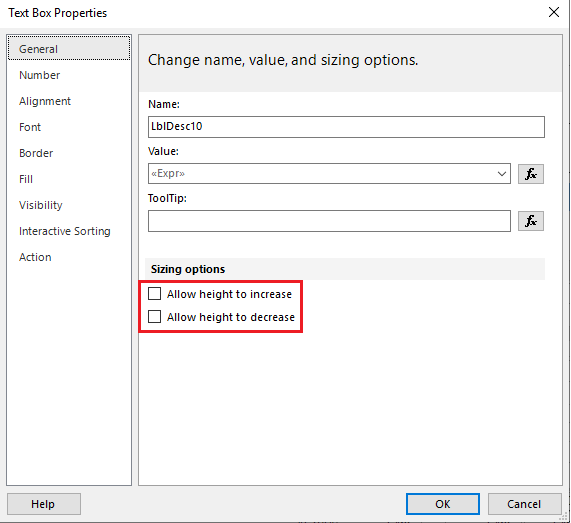The image size is (571, 523).
Task: Open the Interactive Sorting page
Action: 65,231
